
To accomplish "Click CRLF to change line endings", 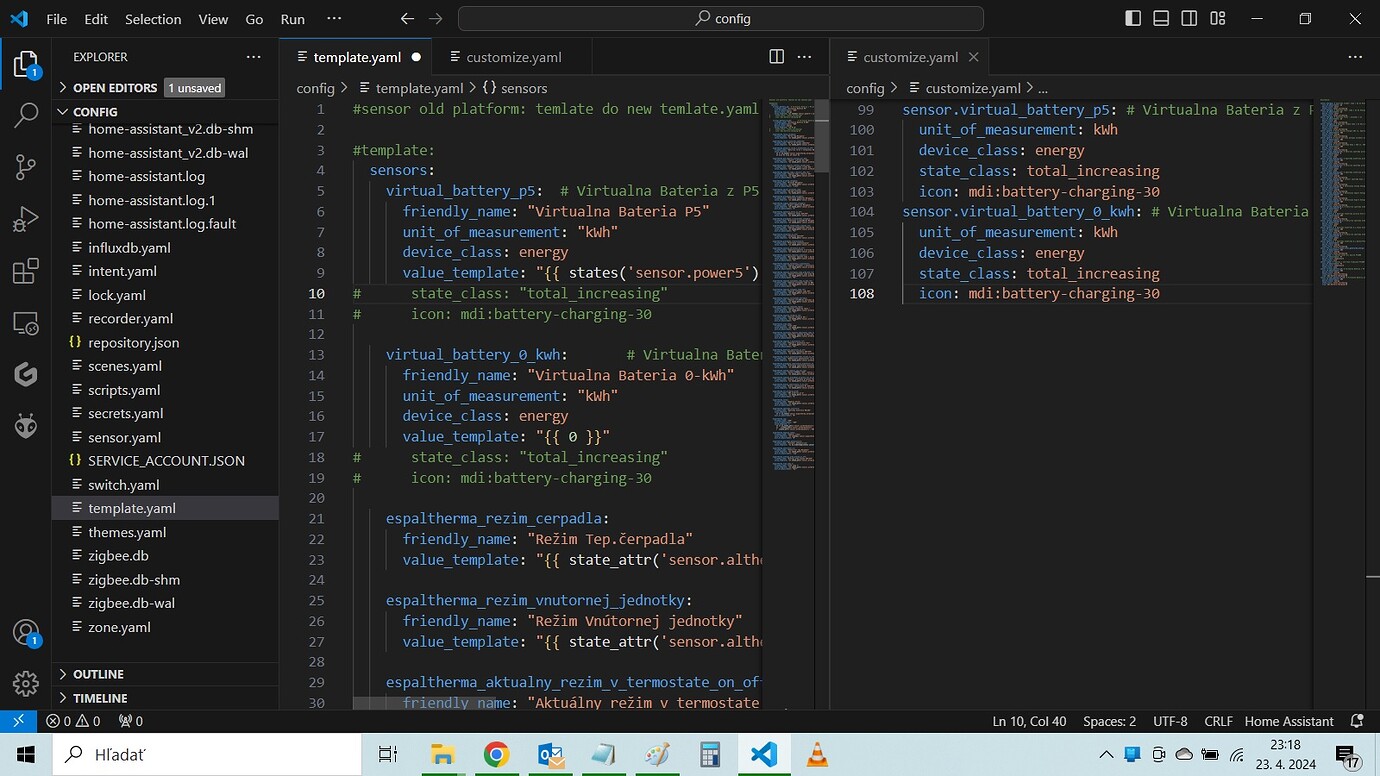I will pos(1218,721).
